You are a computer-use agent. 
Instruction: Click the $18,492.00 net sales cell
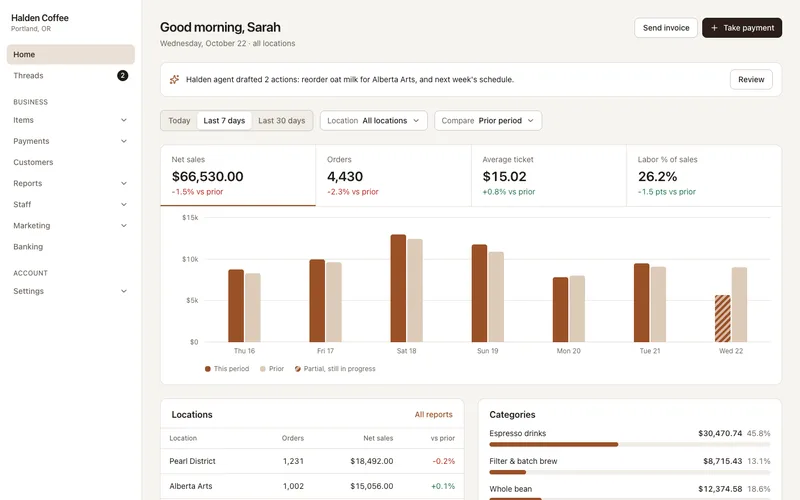pos(371,461)
